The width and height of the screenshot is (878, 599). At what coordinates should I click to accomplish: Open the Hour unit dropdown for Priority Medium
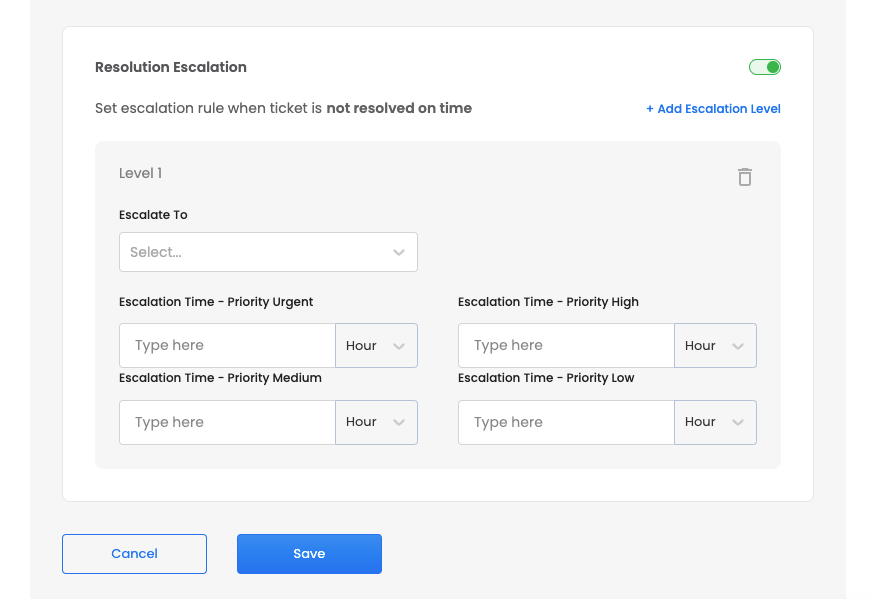coord(376,422)
